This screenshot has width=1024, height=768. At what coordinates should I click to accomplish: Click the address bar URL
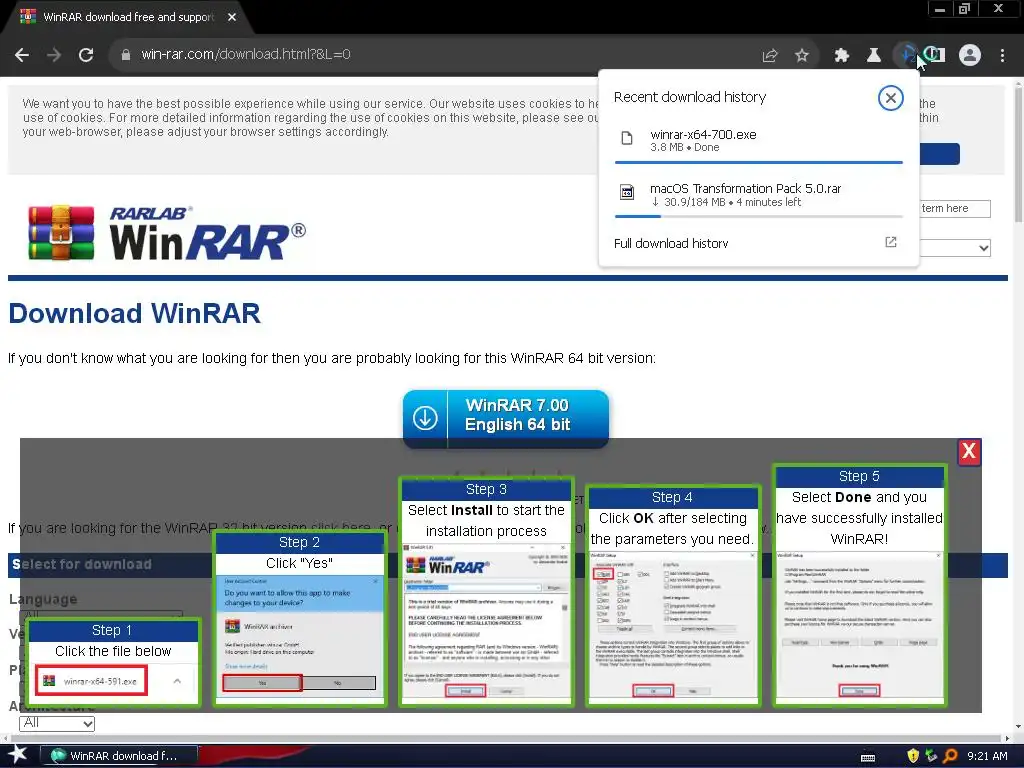pyautogui.click(x=246, y=54)
